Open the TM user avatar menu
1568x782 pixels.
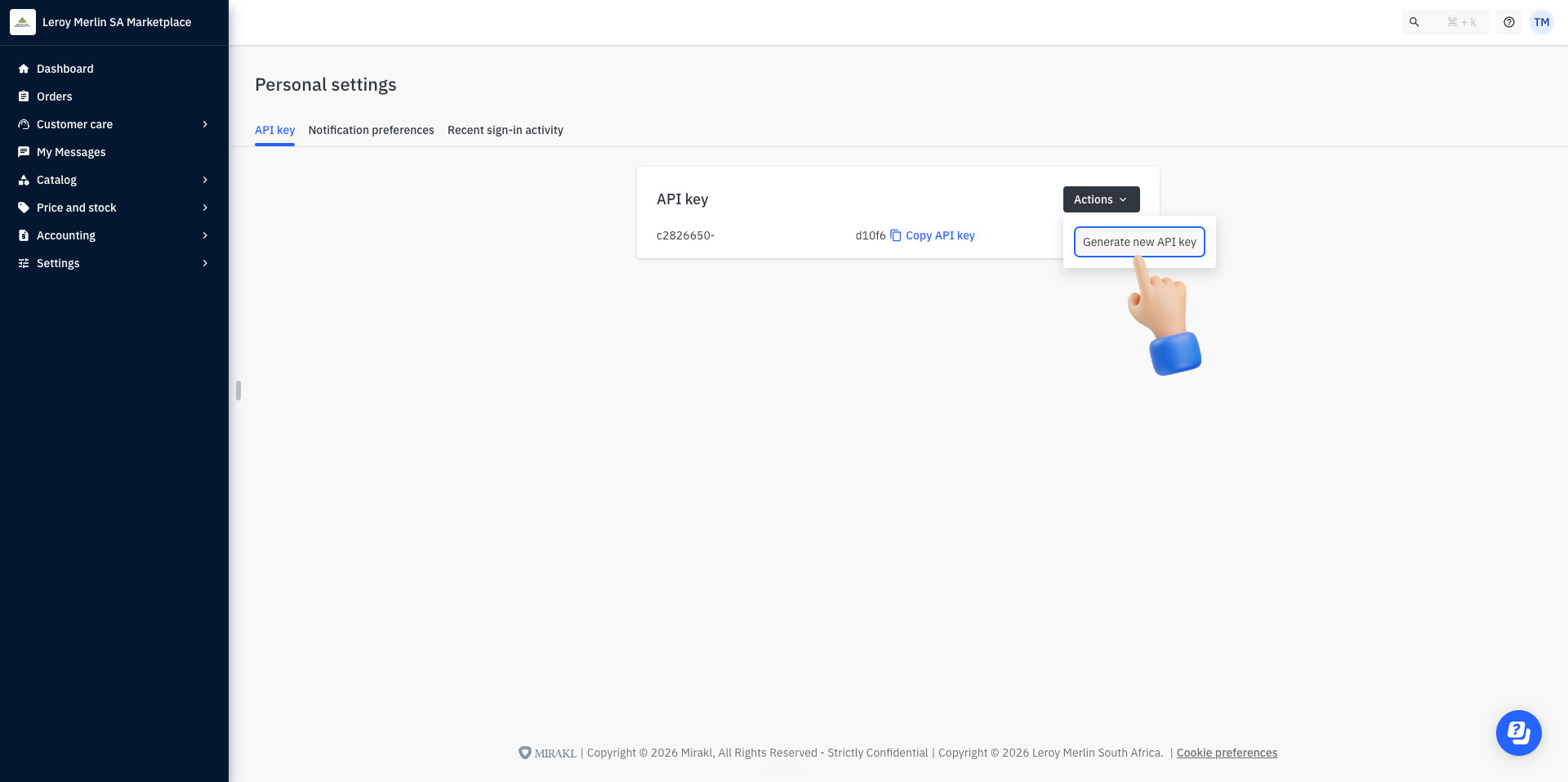pyautogui.click(x=1542, y=22)
